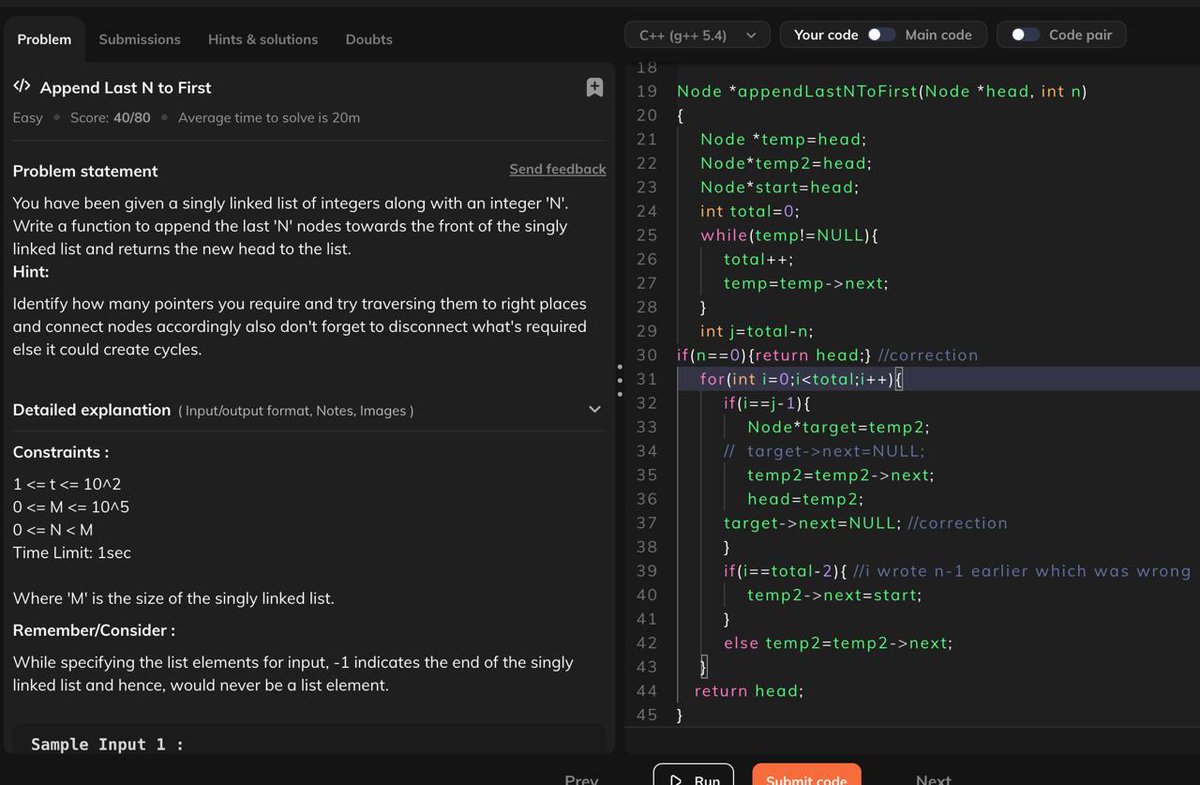Image resolution: width=1200 pixels, height=785 pixels.
Task: Click line 'int j=total-n;'
Action: point(757,331)
